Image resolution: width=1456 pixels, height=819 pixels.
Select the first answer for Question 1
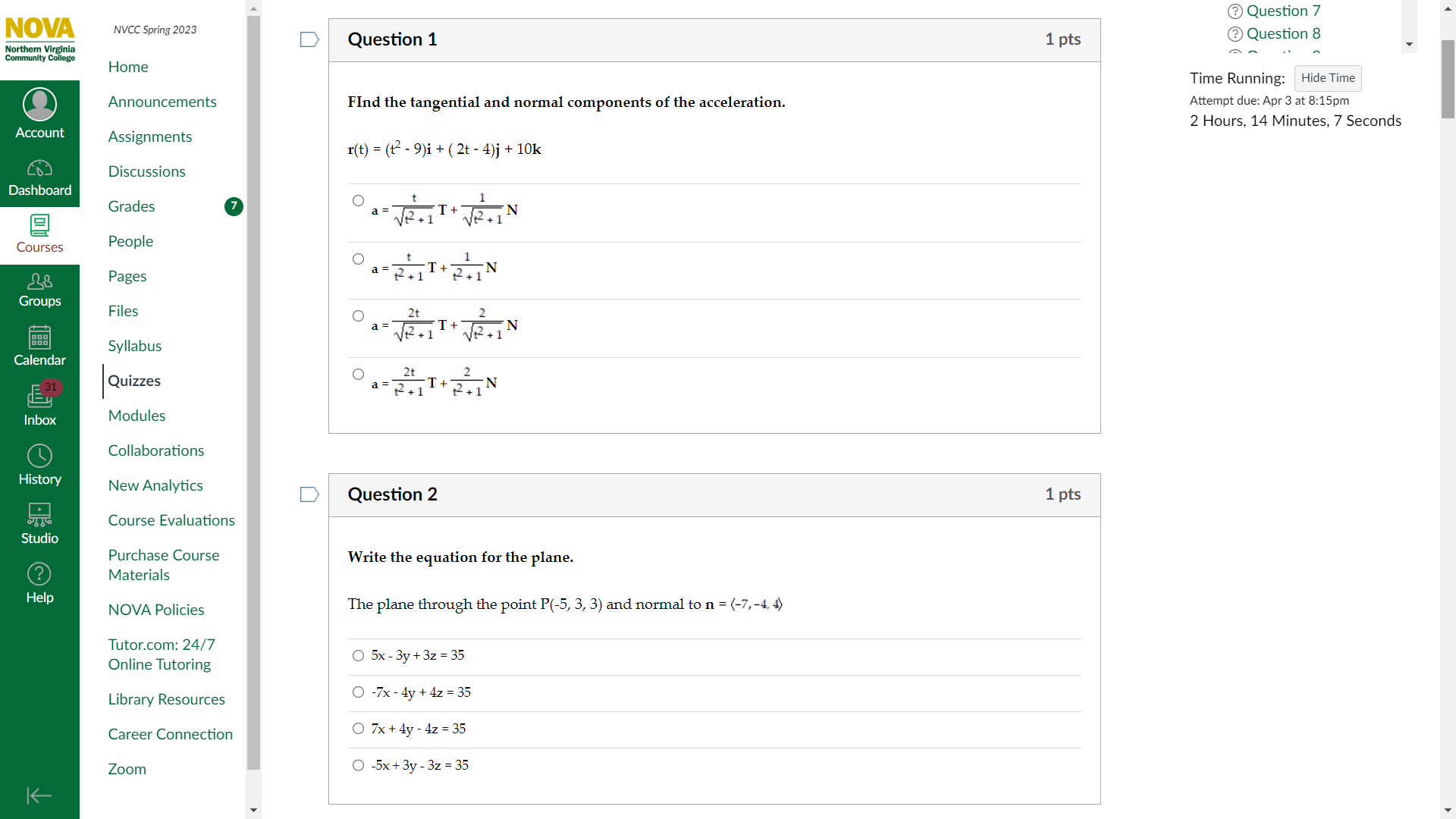click(x=357, y=200)
